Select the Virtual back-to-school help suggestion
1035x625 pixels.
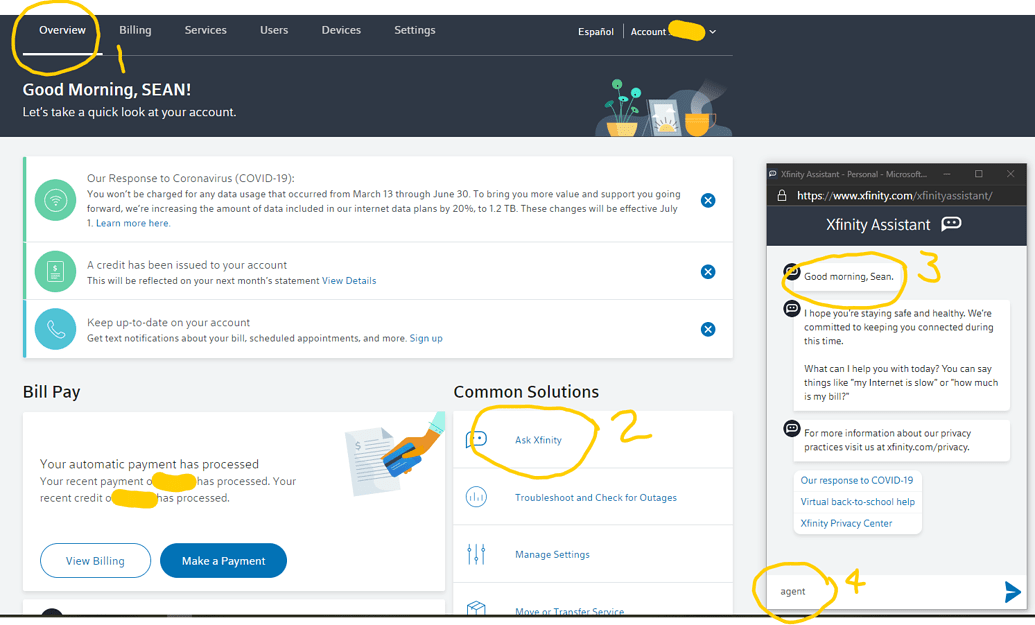click(x=857, y=502)
